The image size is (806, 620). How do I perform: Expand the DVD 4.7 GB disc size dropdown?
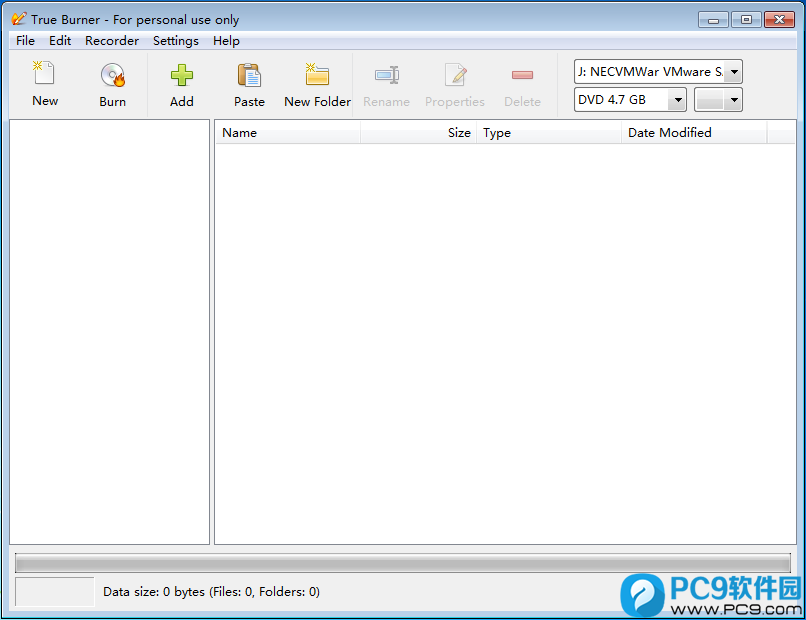click(x=677, y=100)
